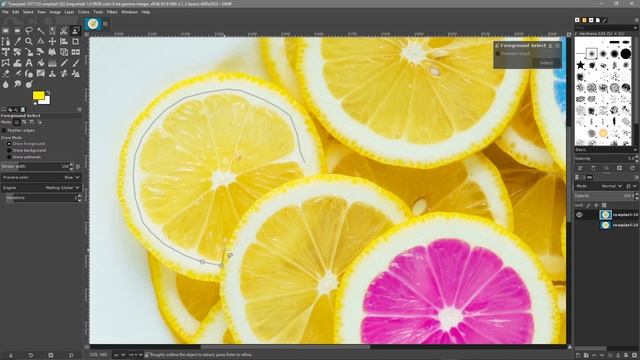Select the Ellipse Select tool
640x360 pixels.
coord(17,31)
